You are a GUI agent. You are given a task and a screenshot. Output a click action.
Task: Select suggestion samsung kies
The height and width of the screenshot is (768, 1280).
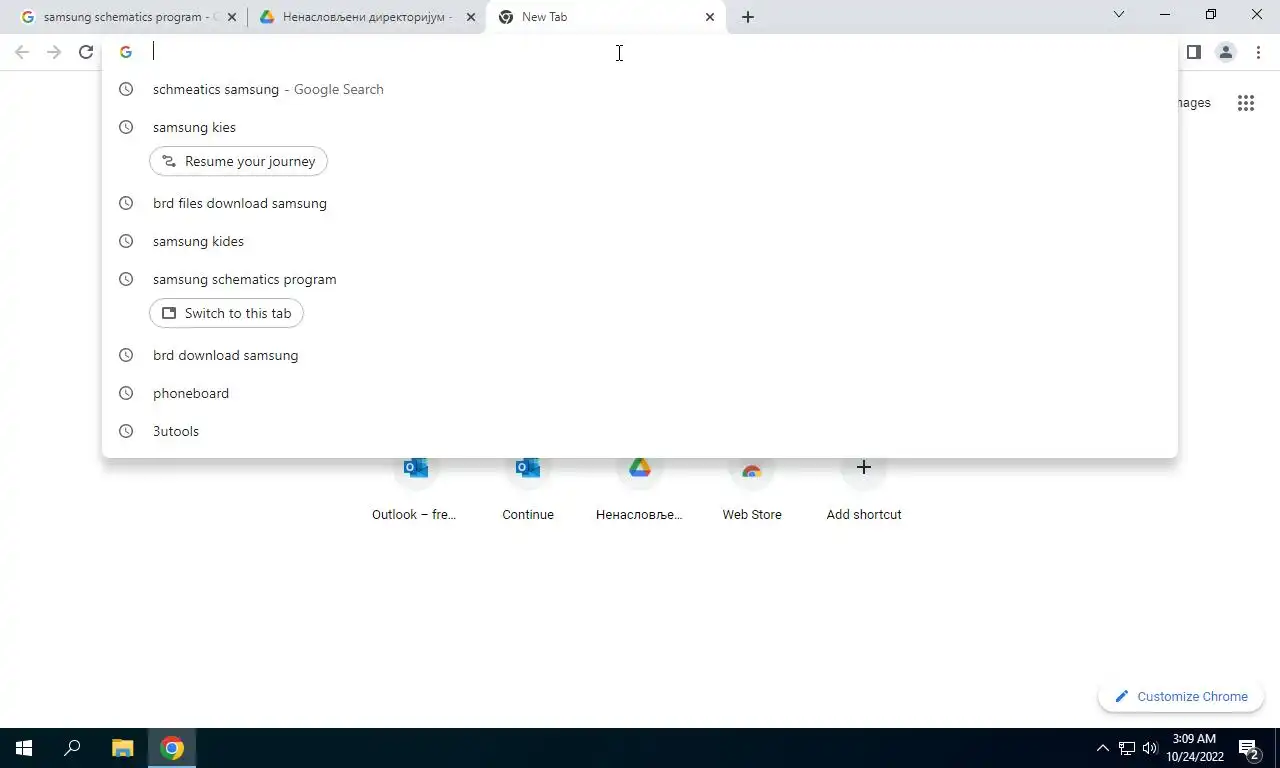coord(640,127)
